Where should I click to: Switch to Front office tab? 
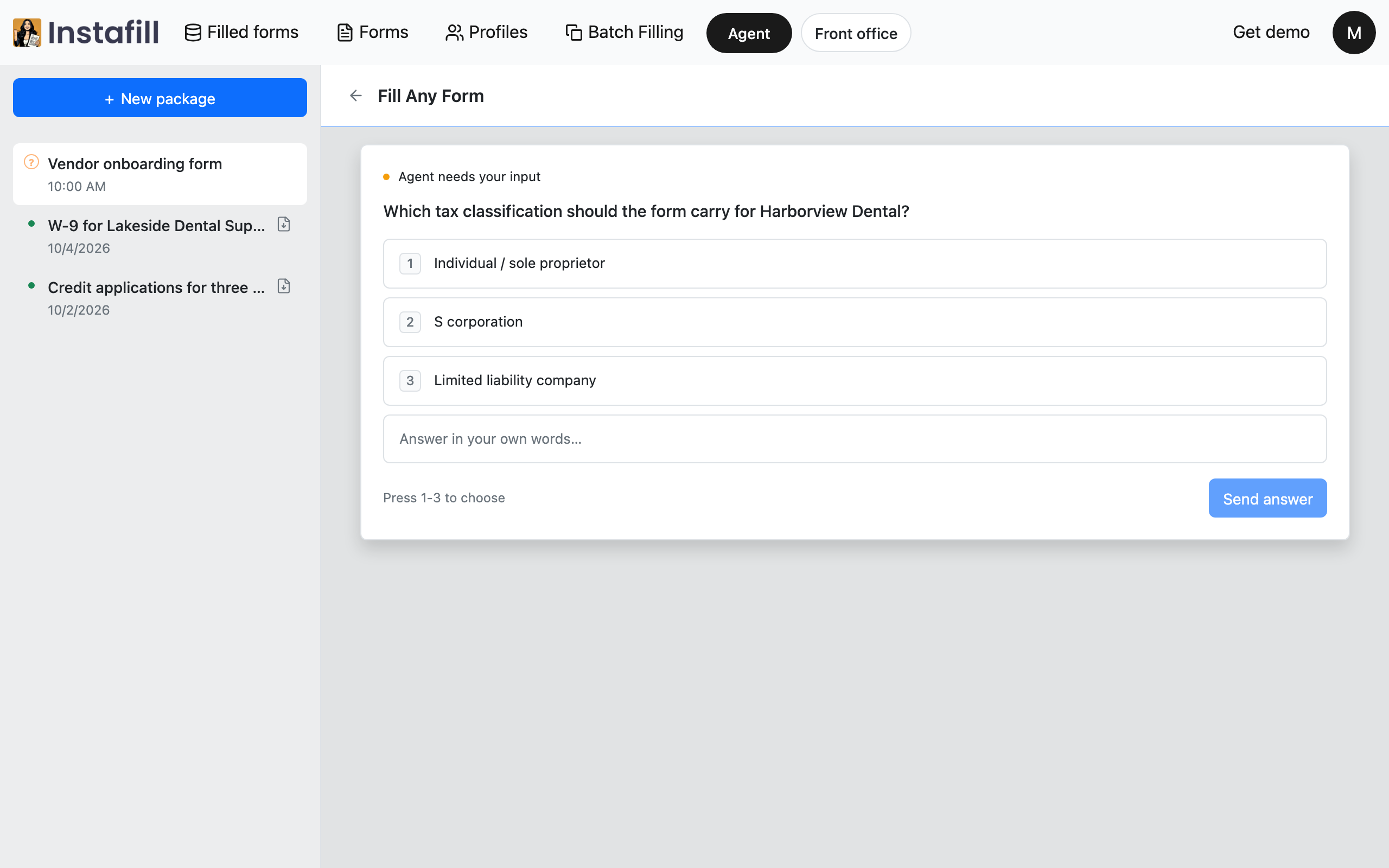[x=856, y=33]
